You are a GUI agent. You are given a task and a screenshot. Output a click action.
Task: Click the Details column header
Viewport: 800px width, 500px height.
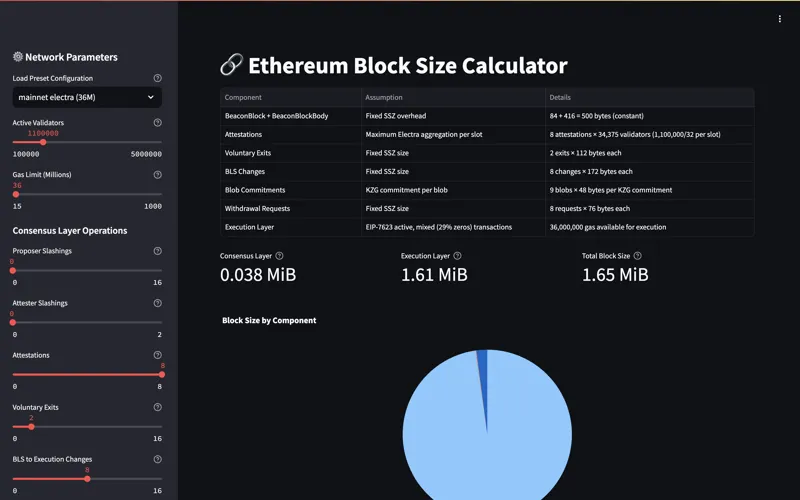(649, 97)
